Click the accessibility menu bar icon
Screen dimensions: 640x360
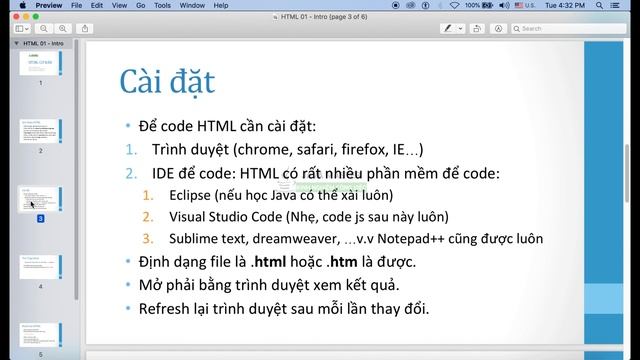pos(425,5)
